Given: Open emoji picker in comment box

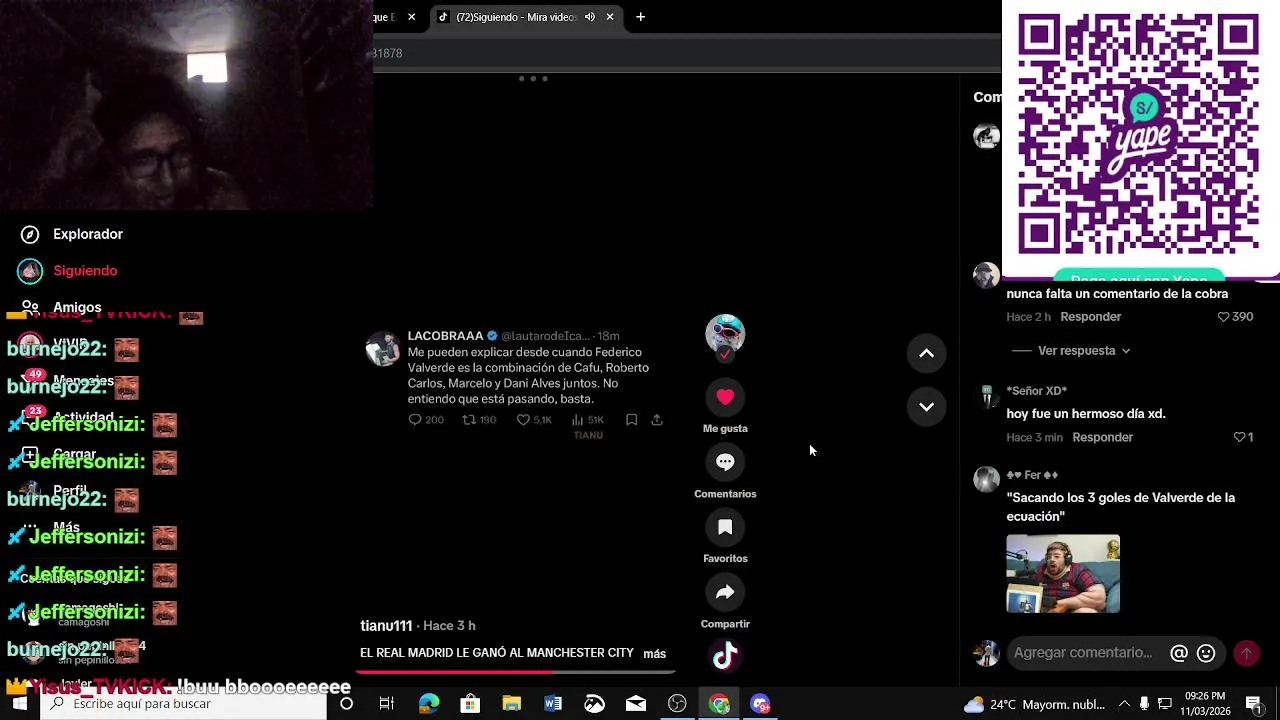Looking at the screenshot, I should (1206, 653).
